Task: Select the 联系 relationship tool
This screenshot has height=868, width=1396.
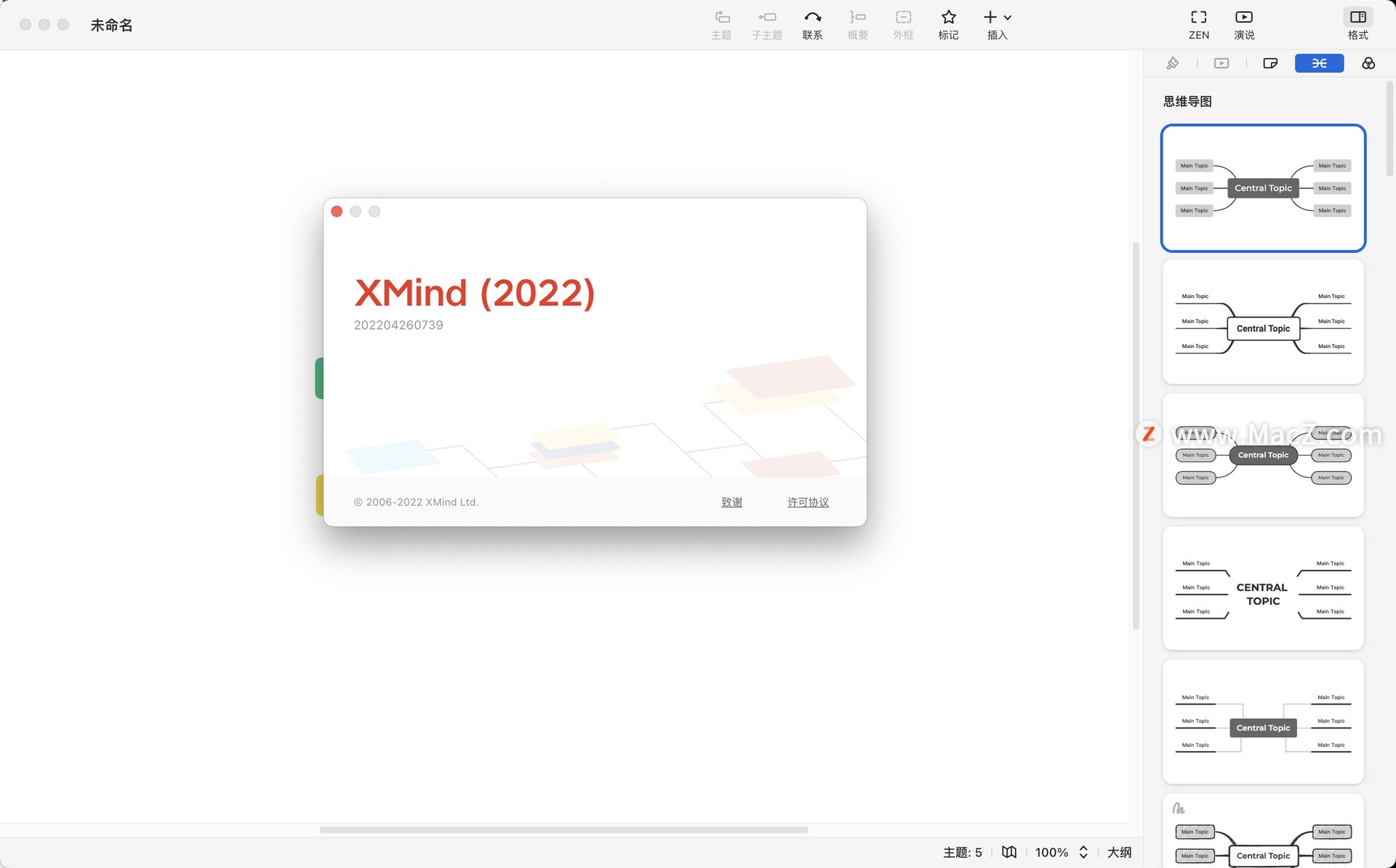Action: point(812,25)
